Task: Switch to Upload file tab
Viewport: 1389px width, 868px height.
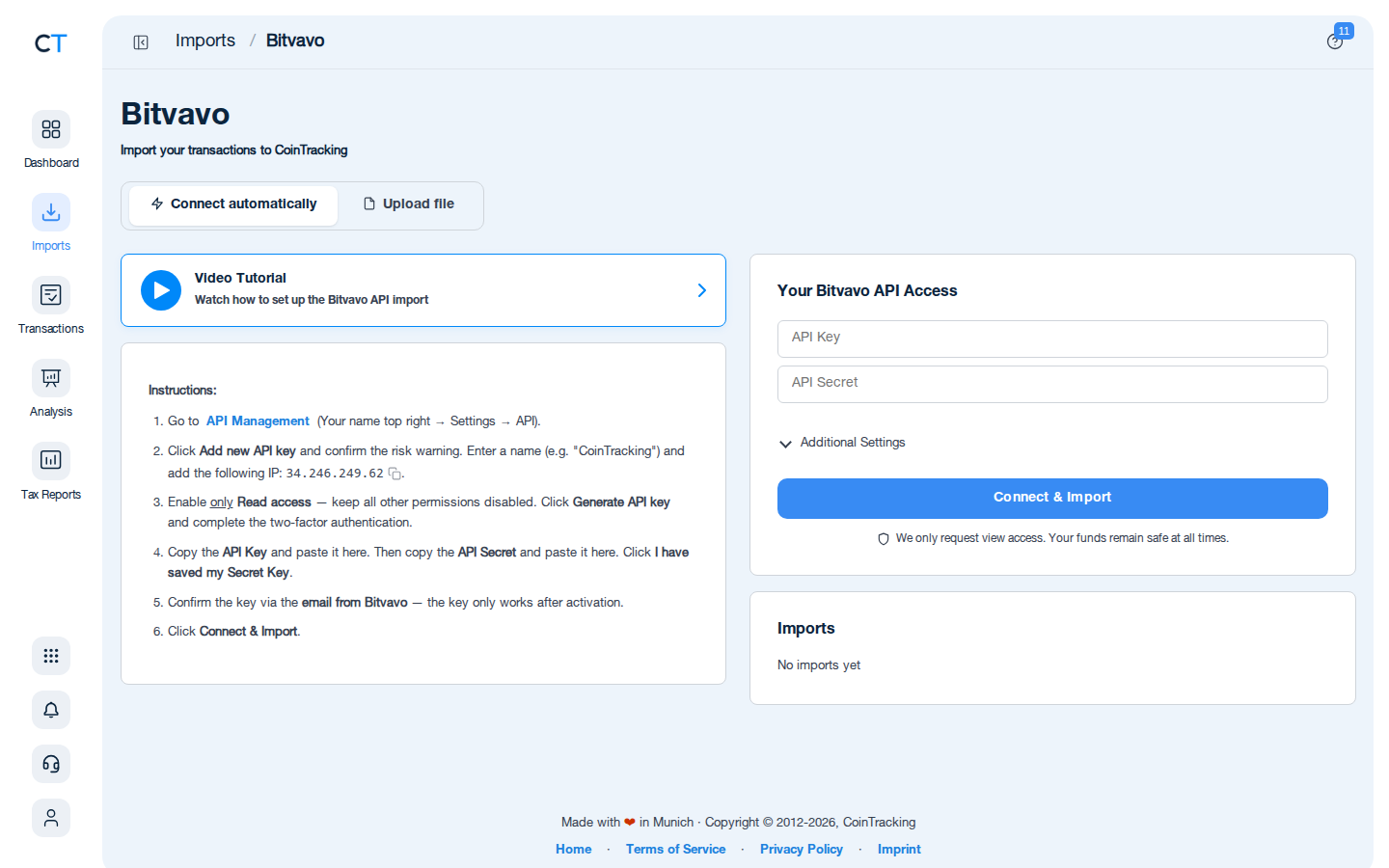Action: point(409,204)
